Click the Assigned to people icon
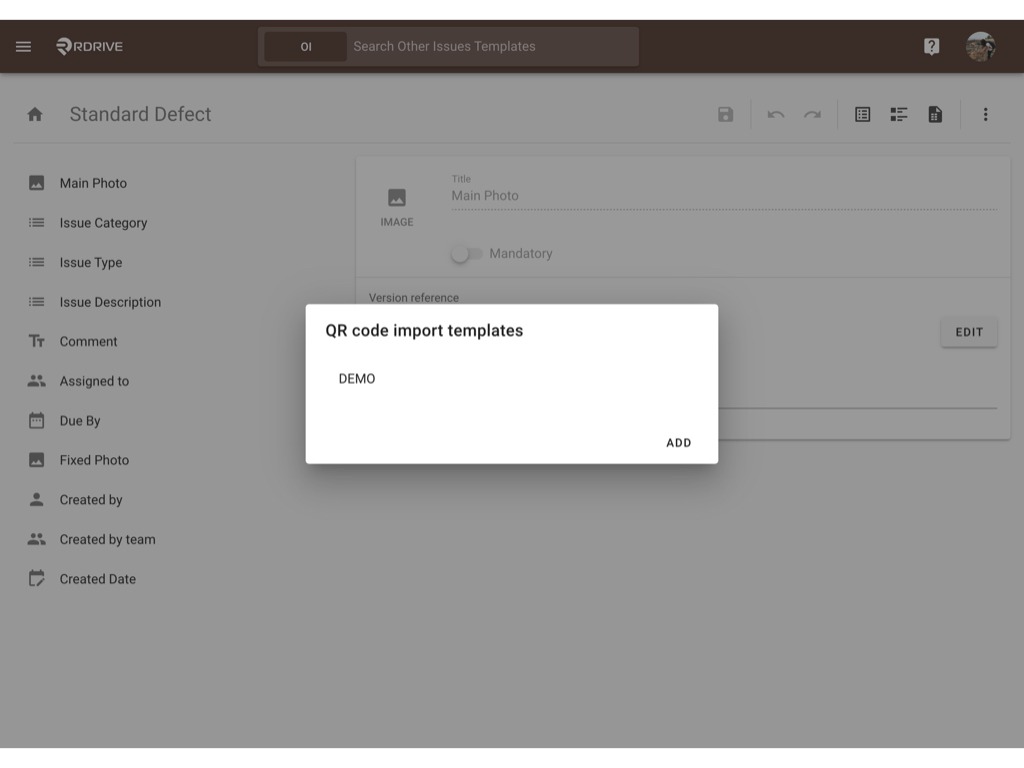Screen dimensions: 1024x768 37,381
